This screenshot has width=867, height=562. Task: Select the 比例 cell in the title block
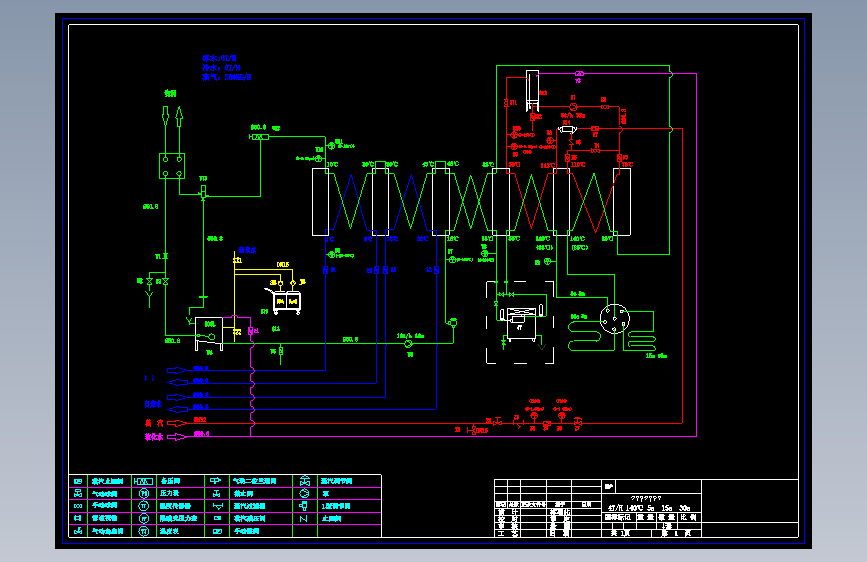tap(688, 517)
